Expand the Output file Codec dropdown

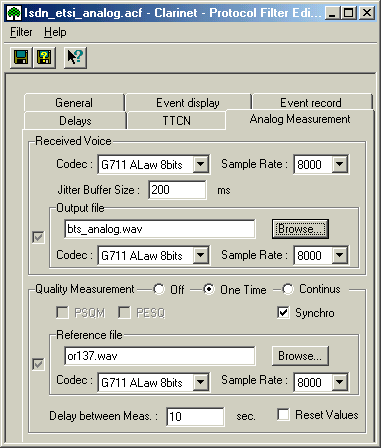pos(201,255)
